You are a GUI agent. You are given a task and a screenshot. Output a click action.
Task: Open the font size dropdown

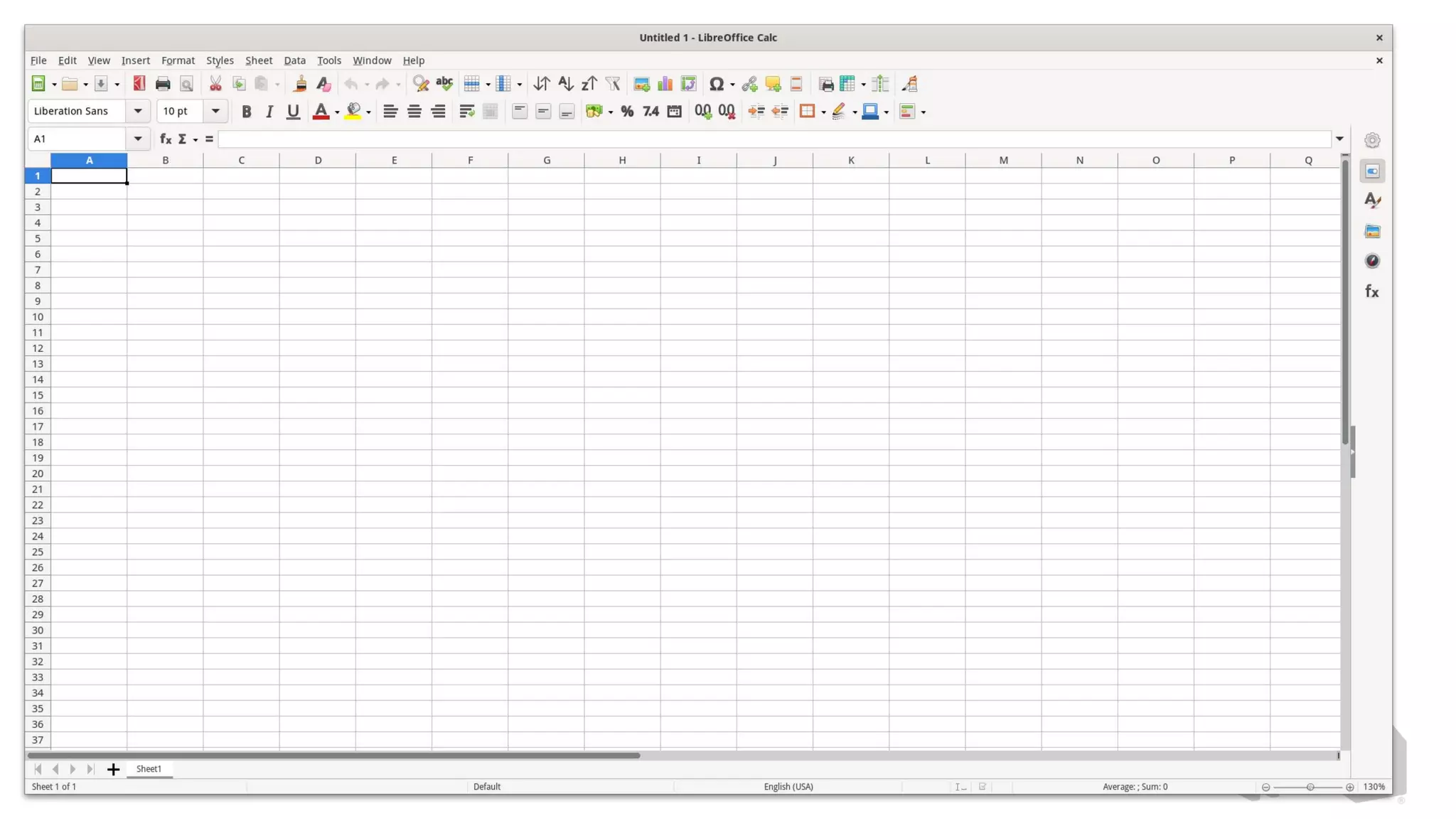pos(215,111)
